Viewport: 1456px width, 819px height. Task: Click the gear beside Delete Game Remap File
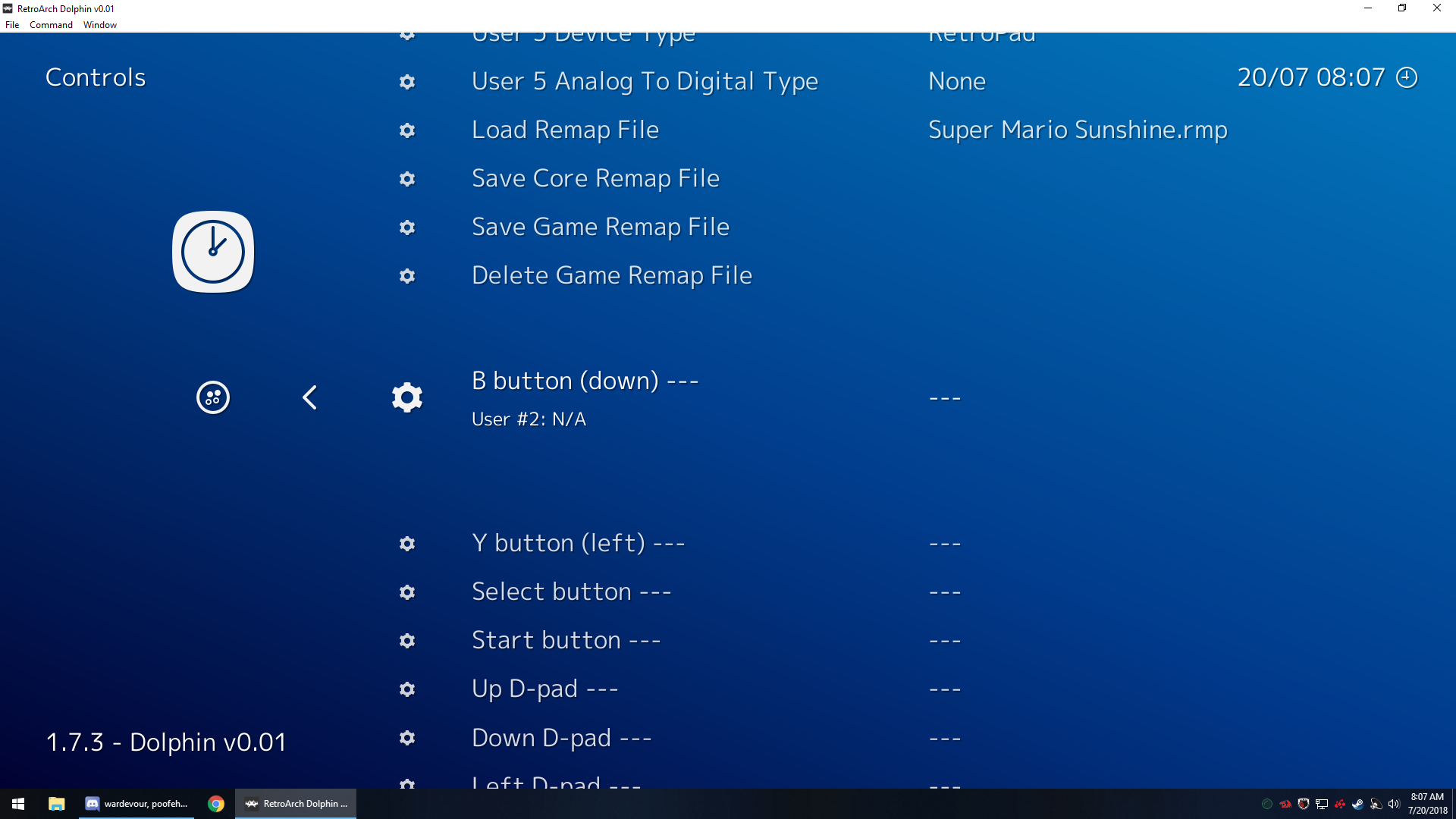[x=407, y=276]
